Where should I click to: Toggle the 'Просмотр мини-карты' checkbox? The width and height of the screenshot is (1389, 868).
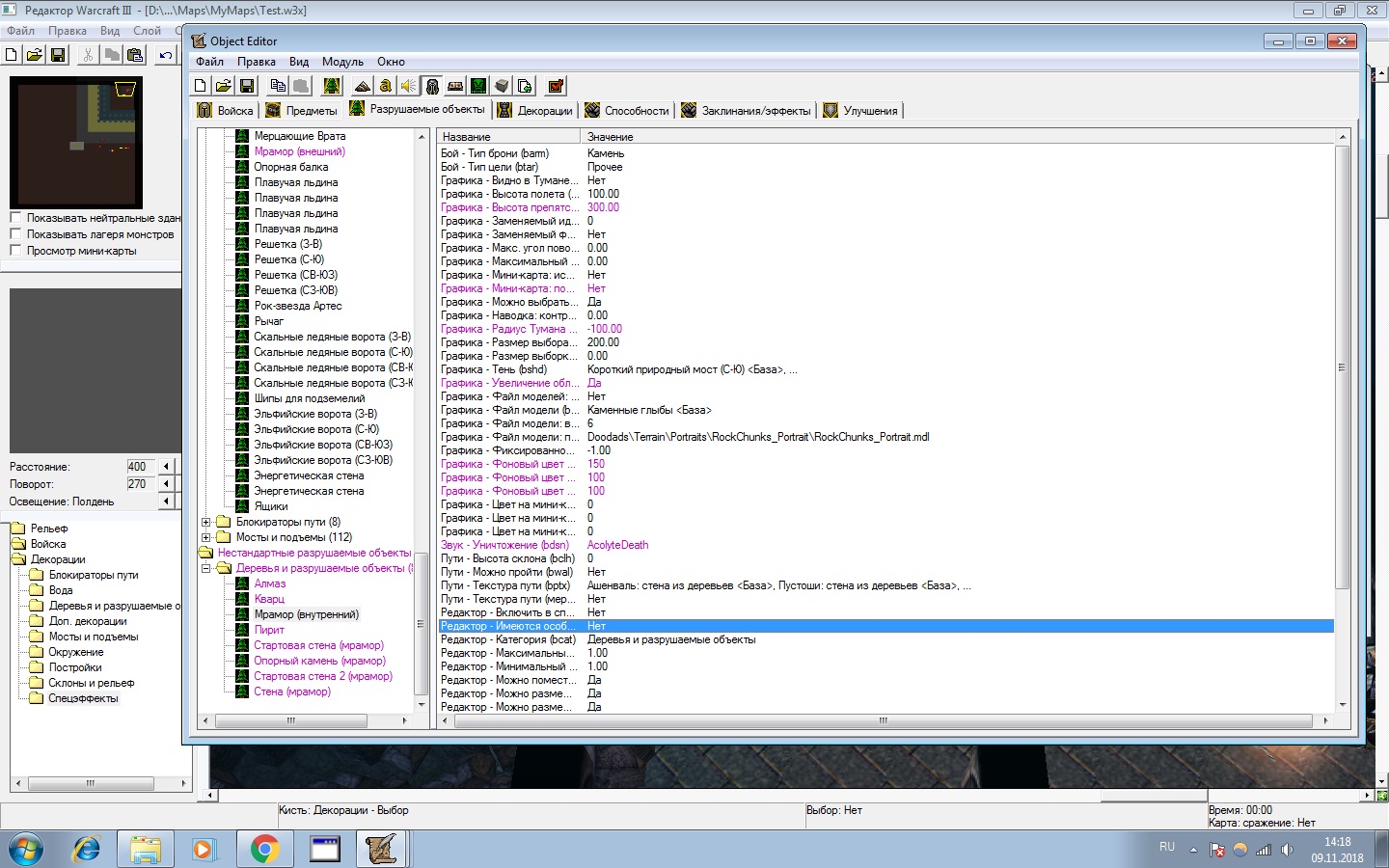(x=15, y=251)
